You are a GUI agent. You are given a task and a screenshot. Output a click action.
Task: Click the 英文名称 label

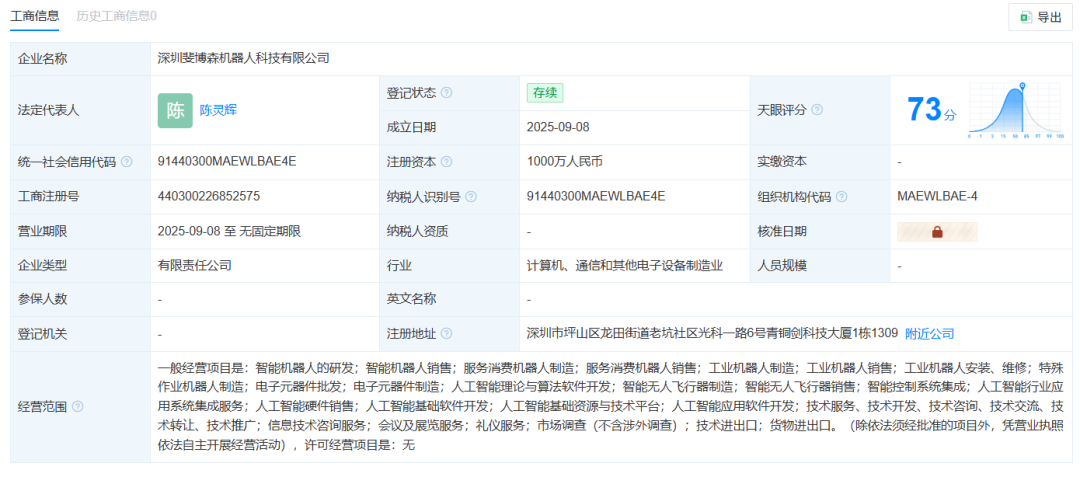(x=411, y=299)
